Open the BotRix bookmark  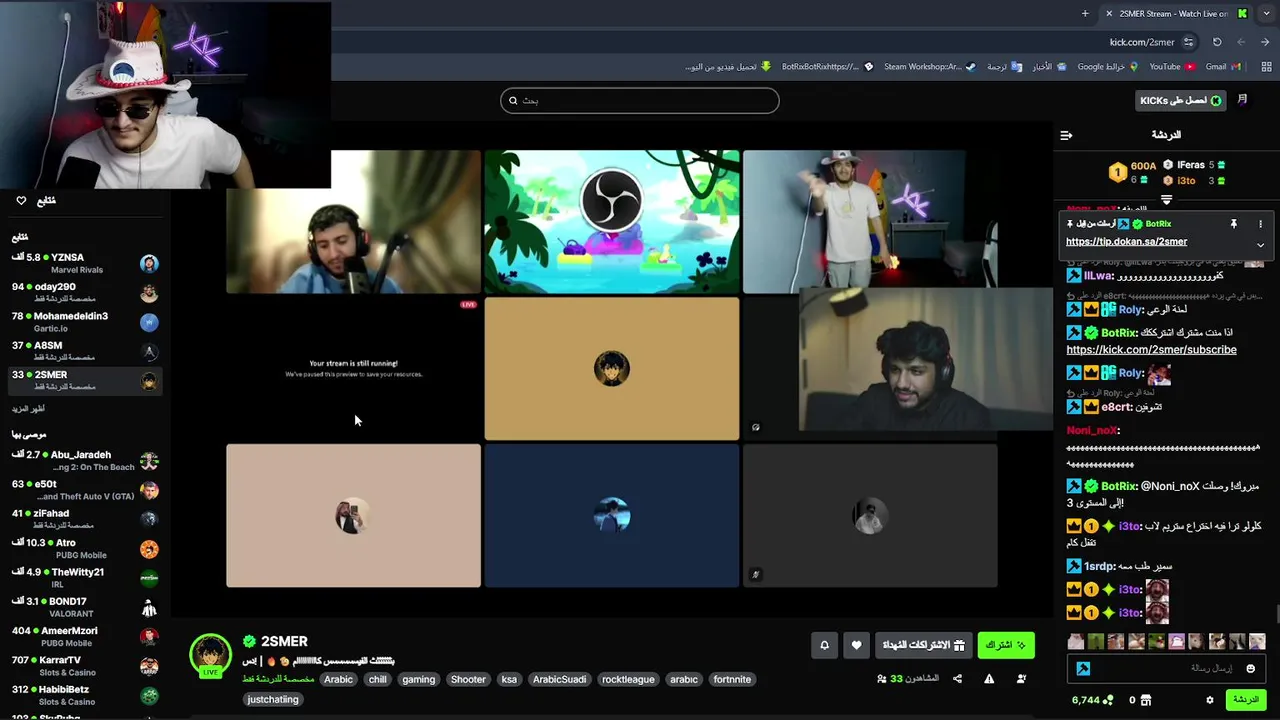826,67
